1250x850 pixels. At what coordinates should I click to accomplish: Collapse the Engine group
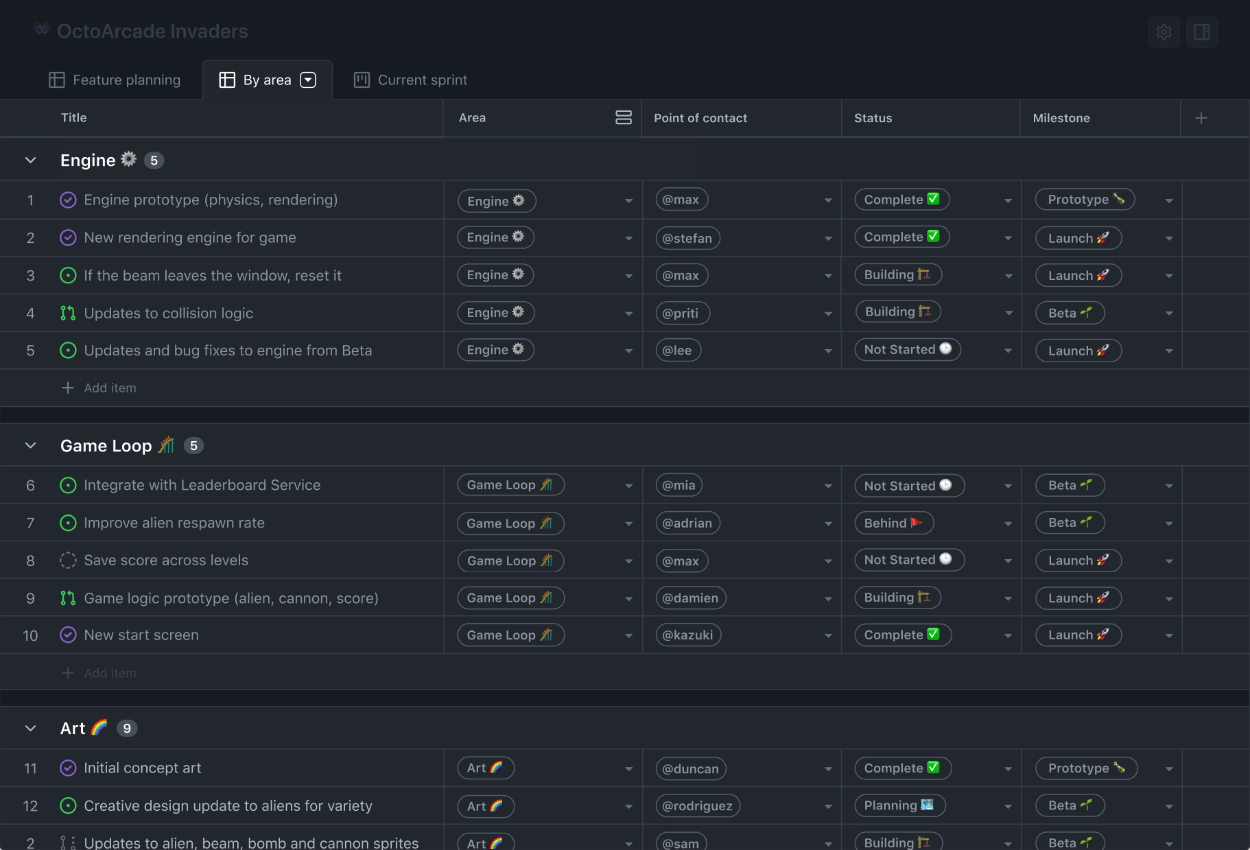(29, 159)
